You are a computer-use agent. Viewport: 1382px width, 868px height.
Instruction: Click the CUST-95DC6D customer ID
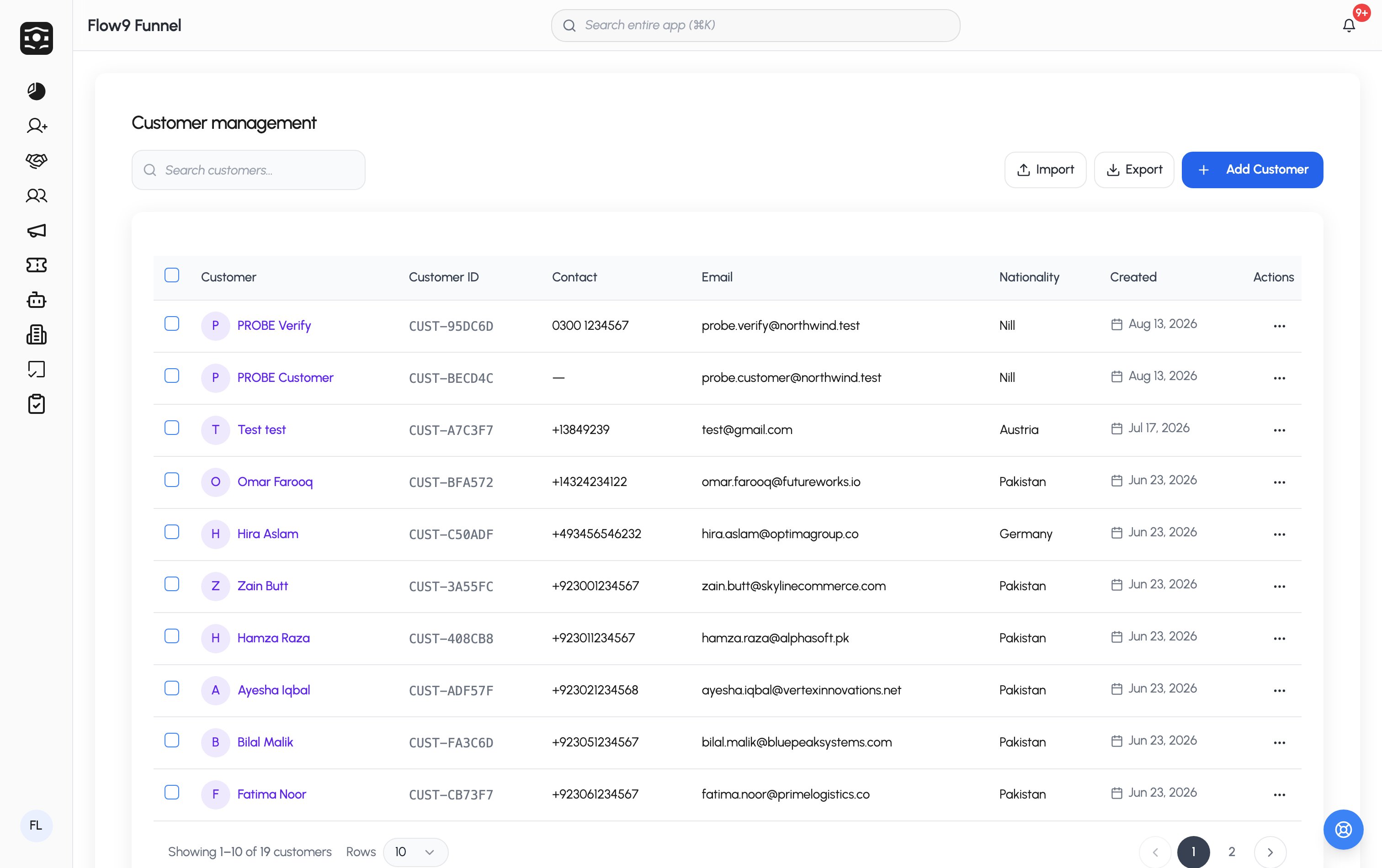point(451,327)
